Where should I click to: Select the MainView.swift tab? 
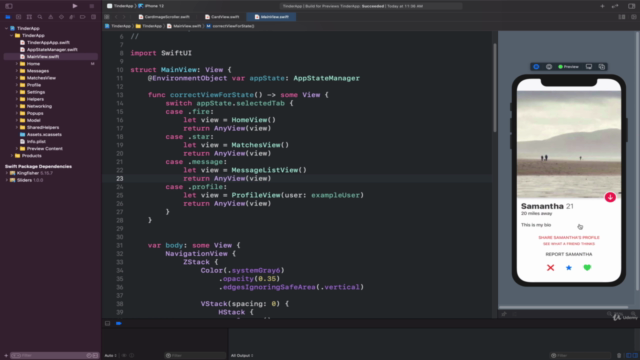pos(272,17)
